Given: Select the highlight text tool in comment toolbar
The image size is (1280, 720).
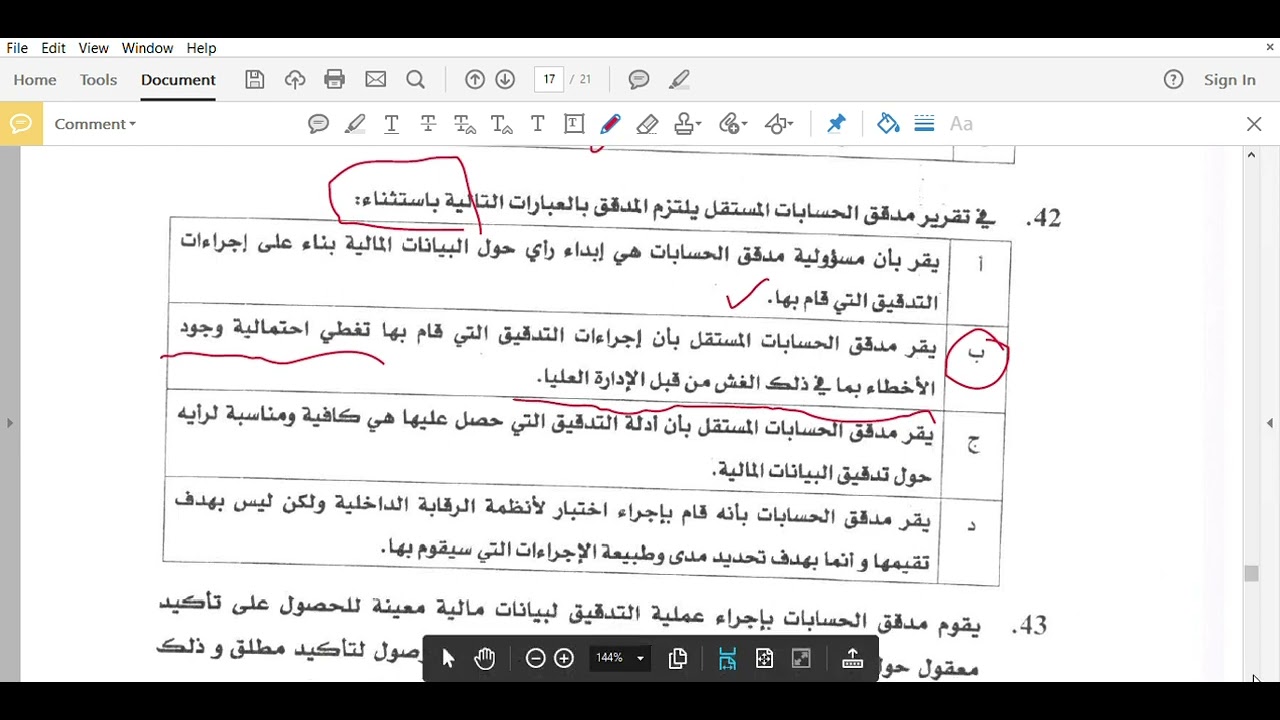Looking at the screenshot, I should (355, 124).
